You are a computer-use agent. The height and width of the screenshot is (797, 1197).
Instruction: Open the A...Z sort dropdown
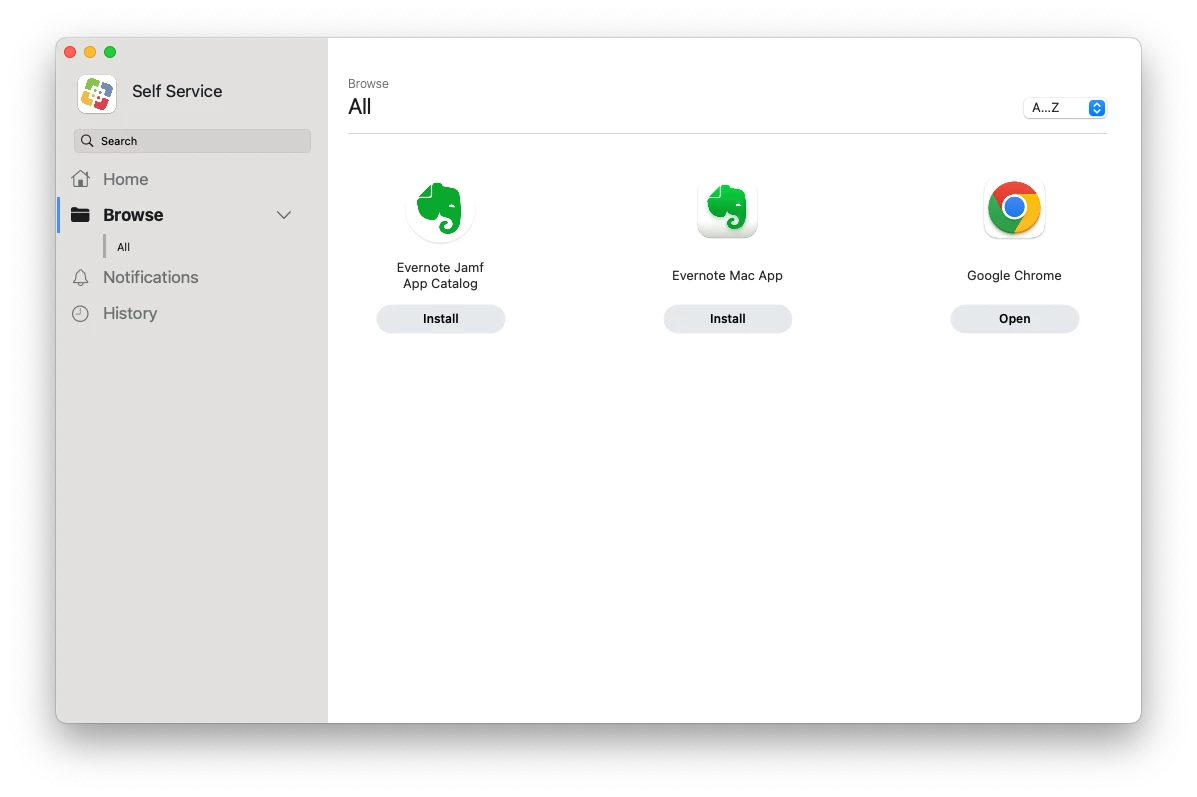tap(1065, 108)
